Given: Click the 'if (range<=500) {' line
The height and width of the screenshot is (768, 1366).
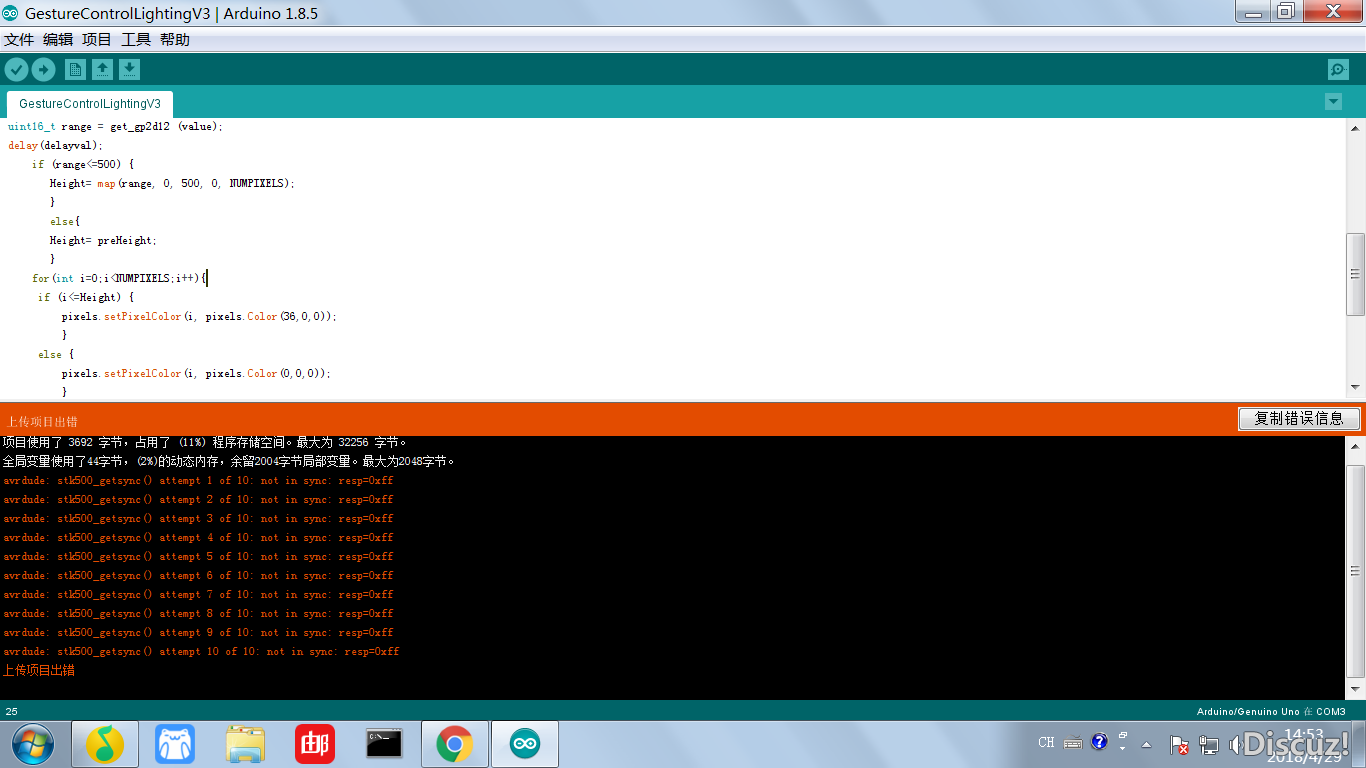Looking at the screenshot, I should tap(83, 164).
